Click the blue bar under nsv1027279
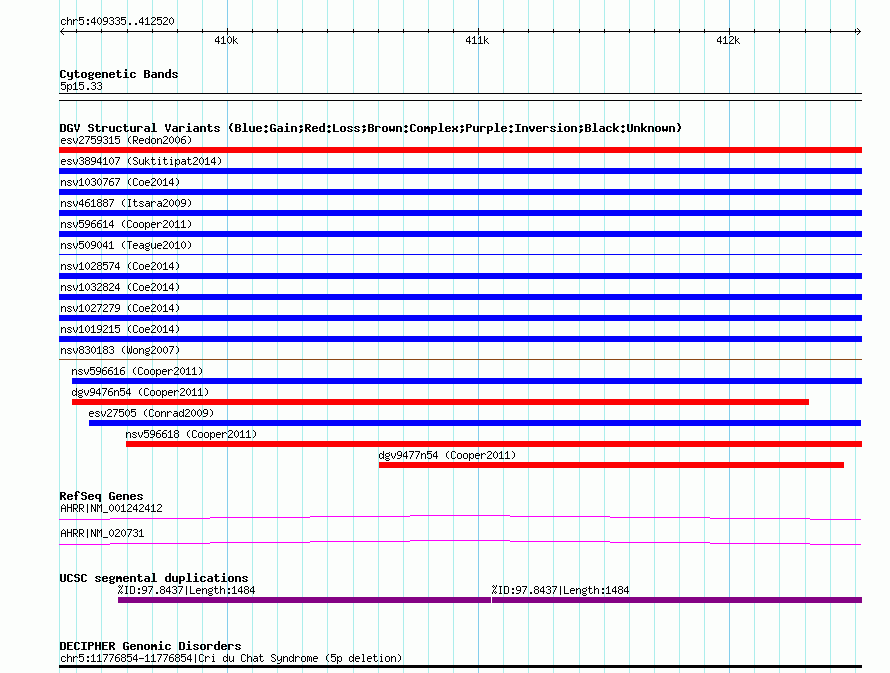This screenshot has height=673, width=890. coord(460,318)
